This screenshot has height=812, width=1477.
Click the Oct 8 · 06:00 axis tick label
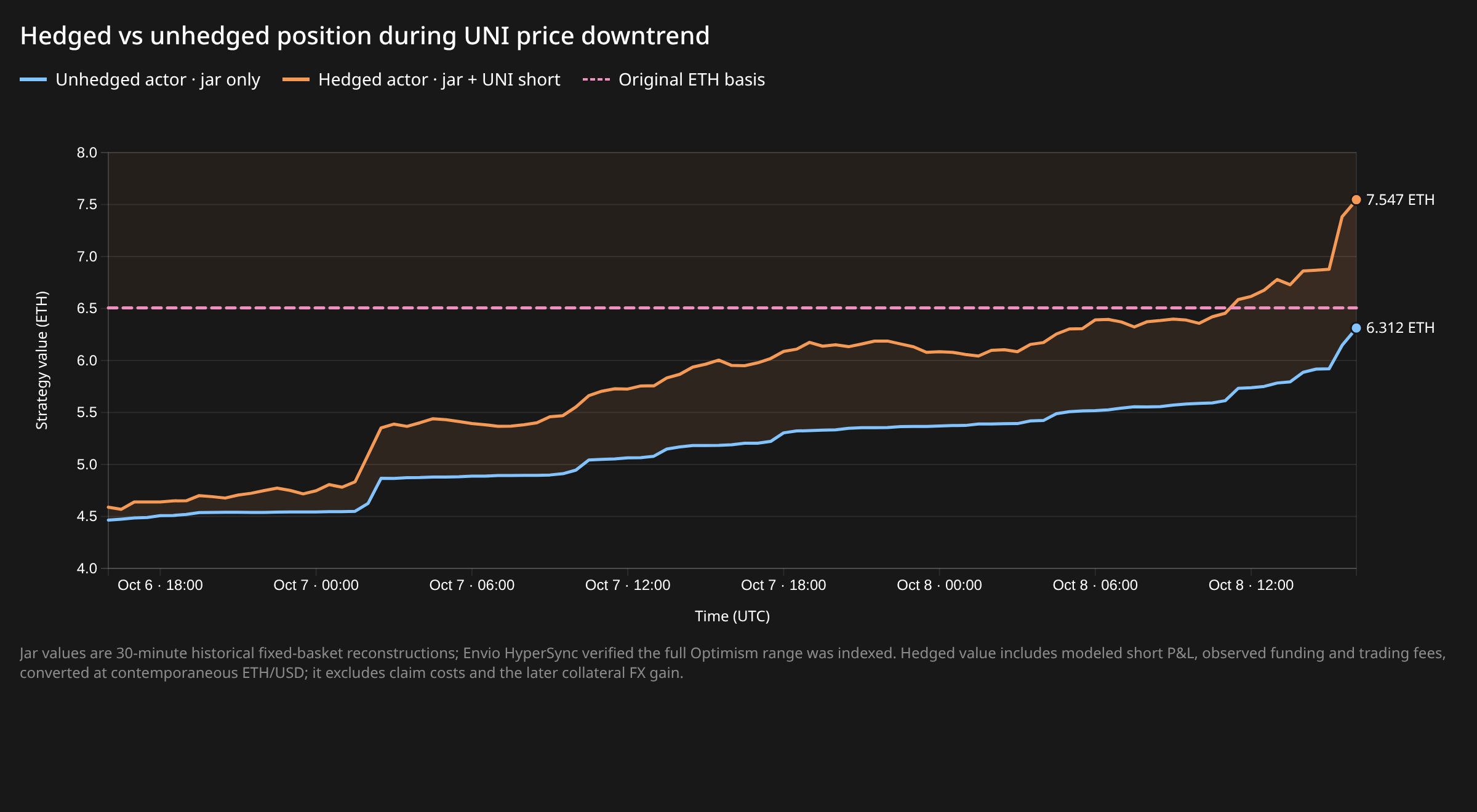point(1095,585)
